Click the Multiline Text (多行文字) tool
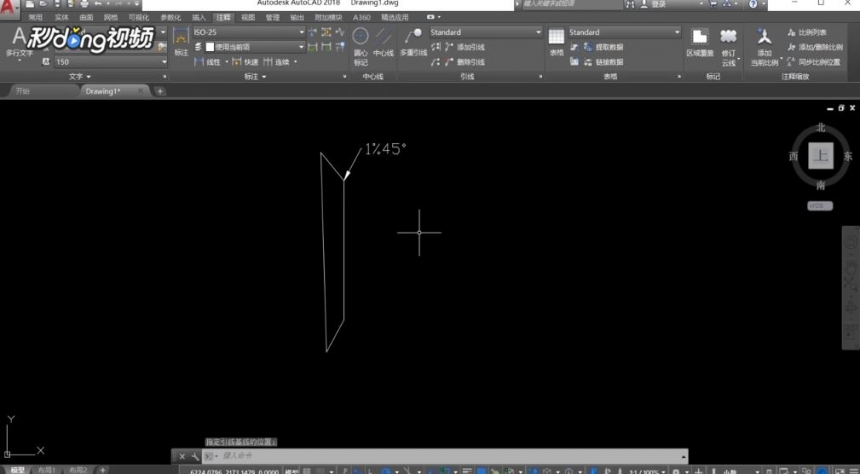The height and width of the screenshot is (474, 860). point(19,43)
